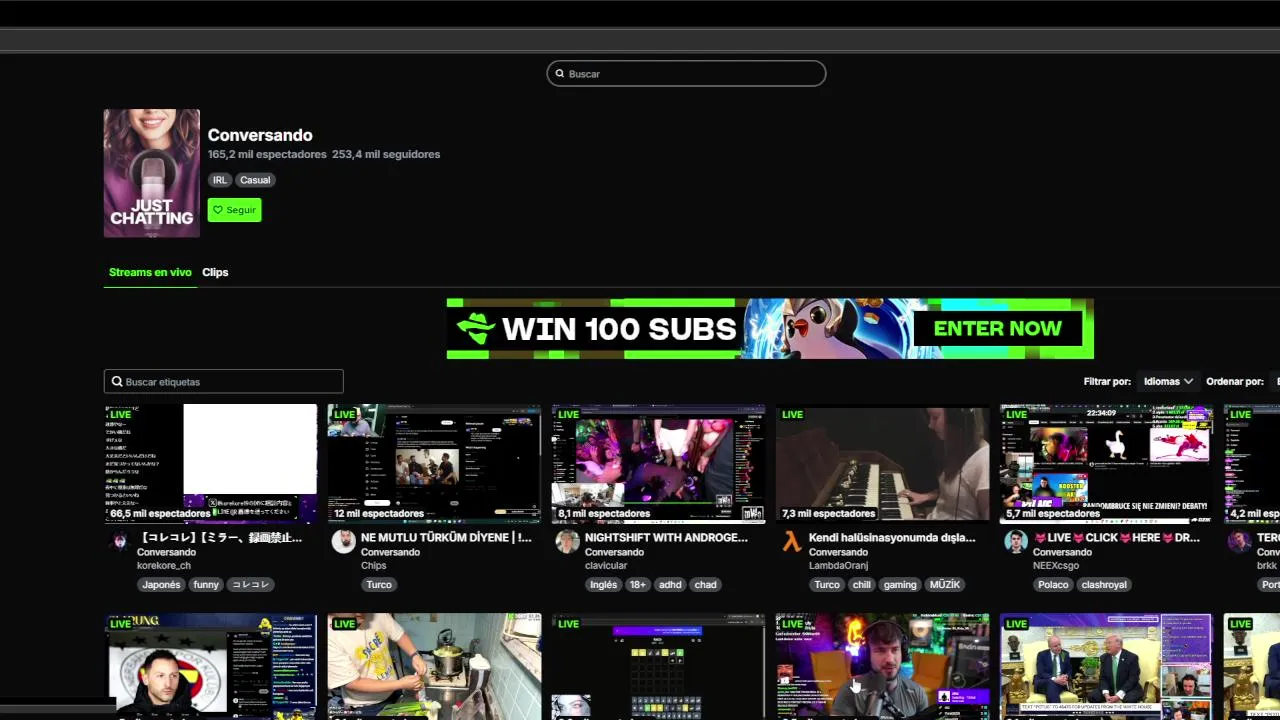Open the Just Chatting category cover image
Viewport: 1280px width, 720px height.
click(152, 173)
